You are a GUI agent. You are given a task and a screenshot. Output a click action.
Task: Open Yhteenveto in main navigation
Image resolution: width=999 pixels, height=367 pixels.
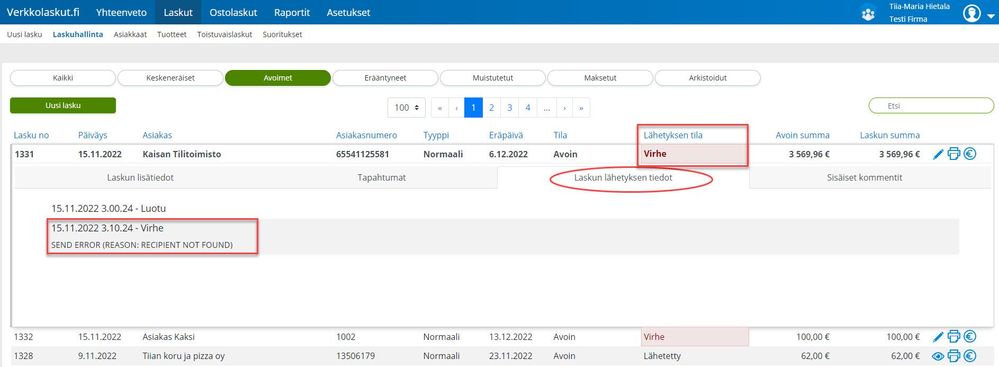121,12
